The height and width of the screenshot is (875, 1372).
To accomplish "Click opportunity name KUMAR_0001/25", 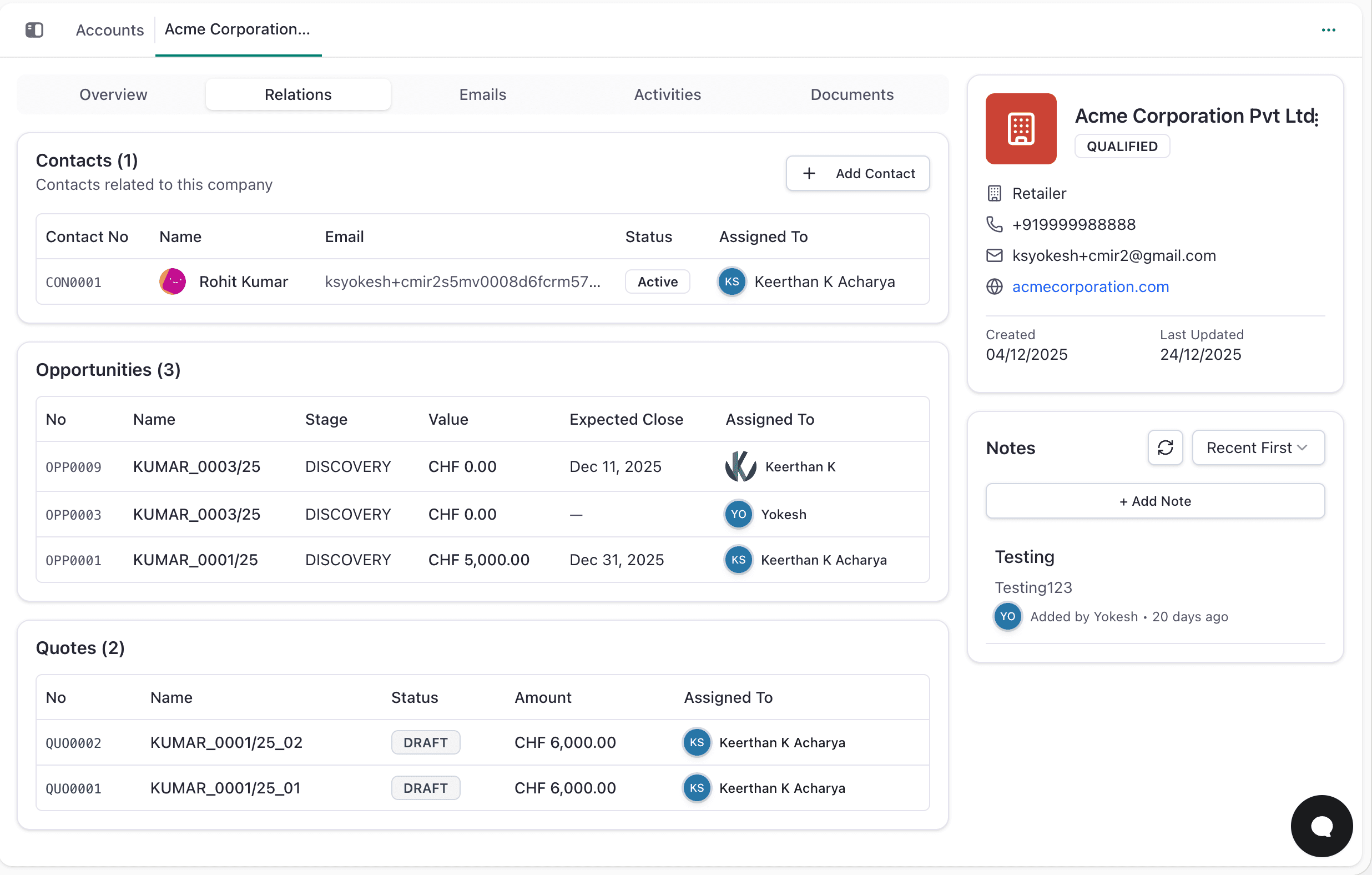I will pos(195,560).
